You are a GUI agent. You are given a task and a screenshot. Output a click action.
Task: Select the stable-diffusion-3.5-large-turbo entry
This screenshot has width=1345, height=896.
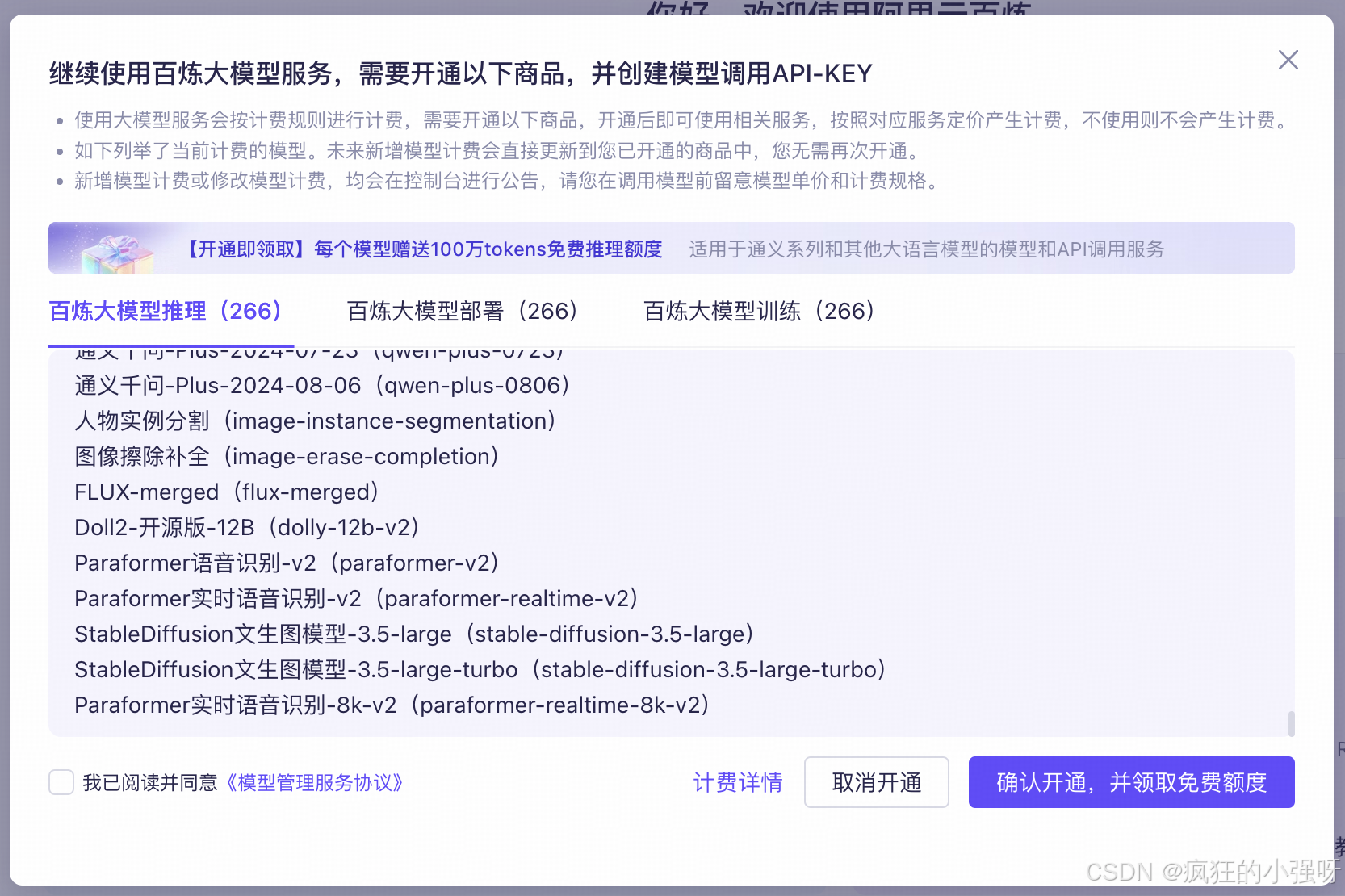(x=481, y=669)
